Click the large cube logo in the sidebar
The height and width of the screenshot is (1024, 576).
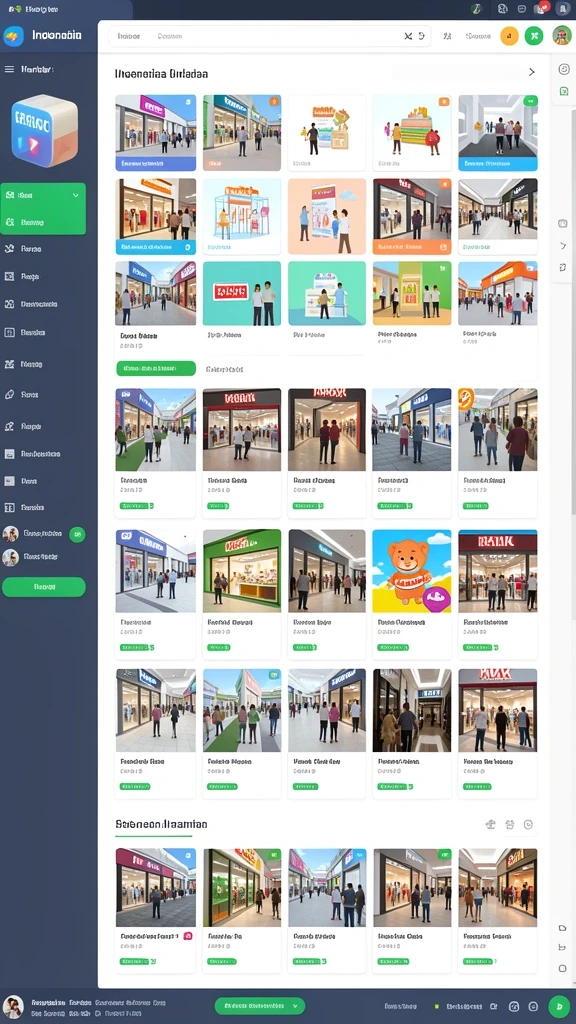(x=44, y=131)
